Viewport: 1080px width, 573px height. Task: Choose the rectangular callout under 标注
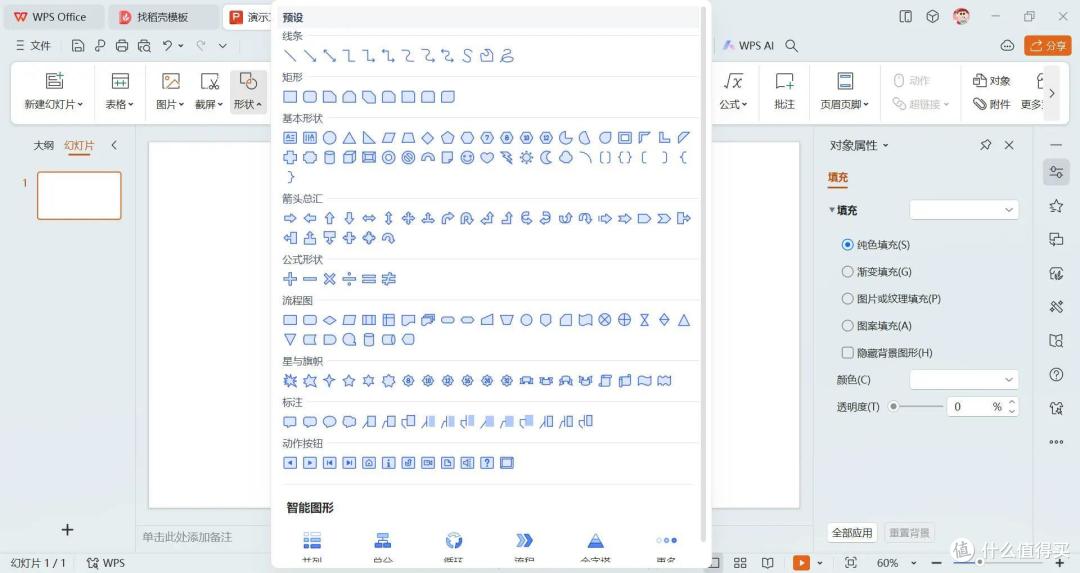(291, 421)
